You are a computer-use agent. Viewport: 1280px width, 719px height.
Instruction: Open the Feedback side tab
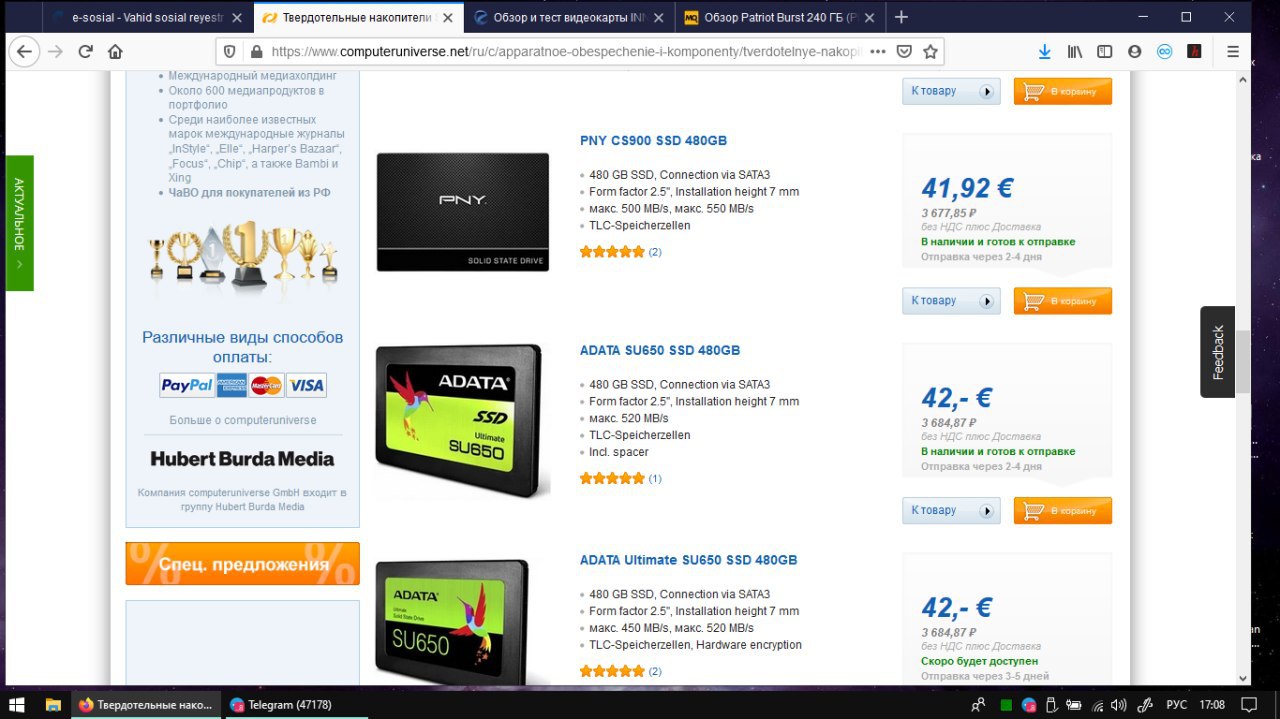coord(1217,352)
